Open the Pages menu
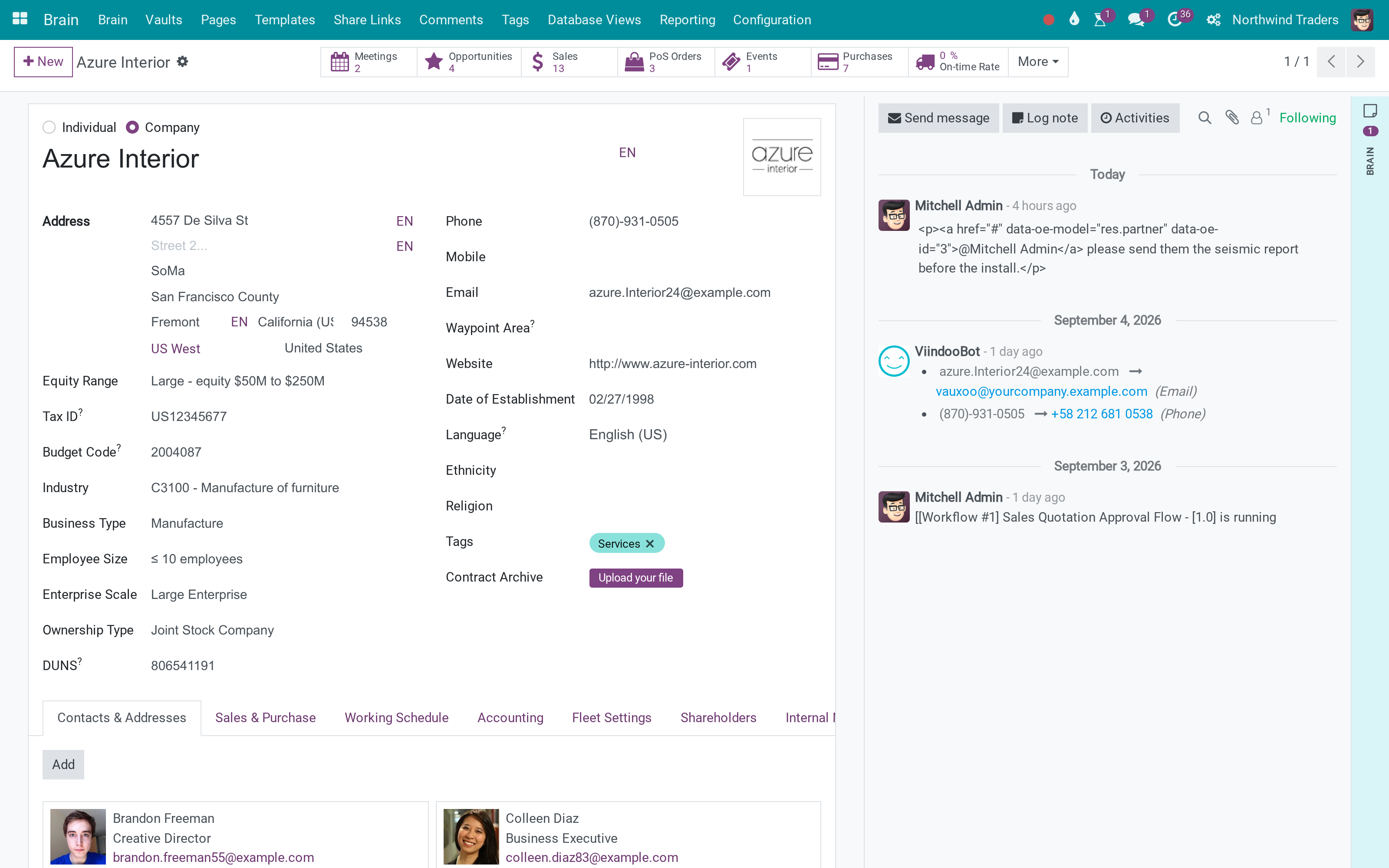This screenshot has width=1389, height=868. point(218,20)
